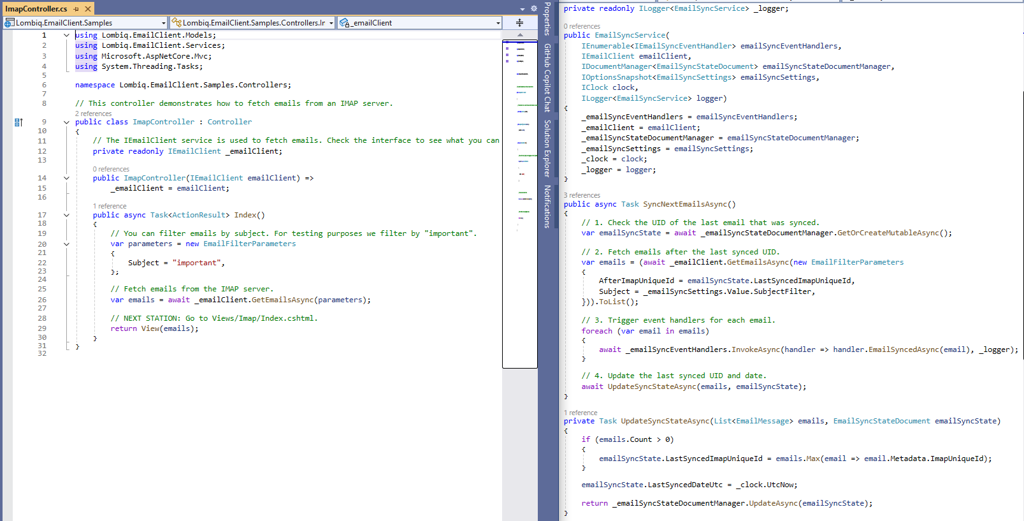Click 'IDocumentManager' parameter type in constructor

[x=614, y=67]
